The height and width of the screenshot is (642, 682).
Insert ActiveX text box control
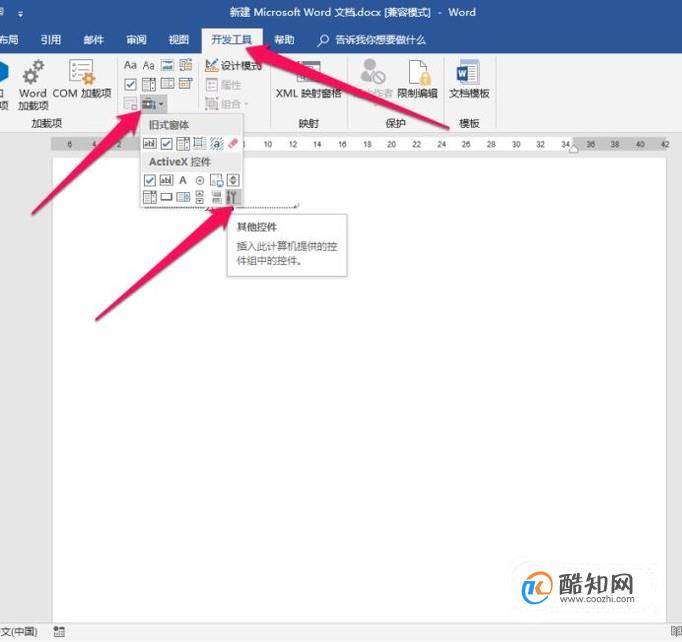pyautogui.click(x=166, y=180)
